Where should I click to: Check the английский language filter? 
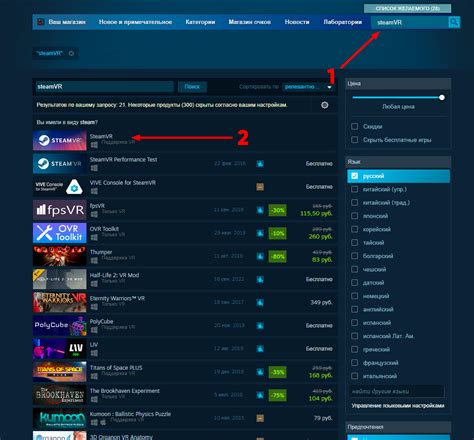355,309
